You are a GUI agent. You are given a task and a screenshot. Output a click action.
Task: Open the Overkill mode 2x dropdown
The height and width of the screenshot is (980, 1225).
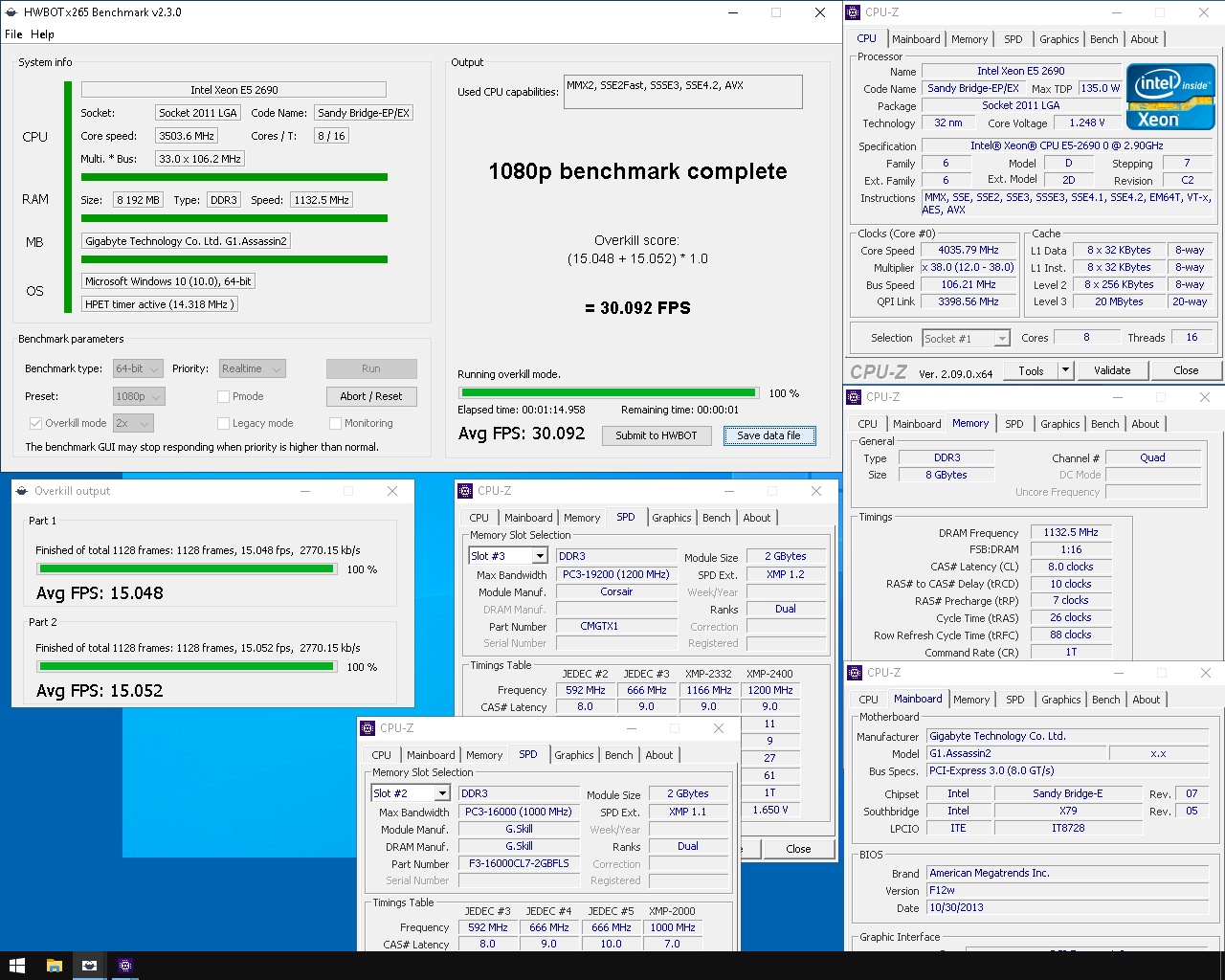coord(133,423)
